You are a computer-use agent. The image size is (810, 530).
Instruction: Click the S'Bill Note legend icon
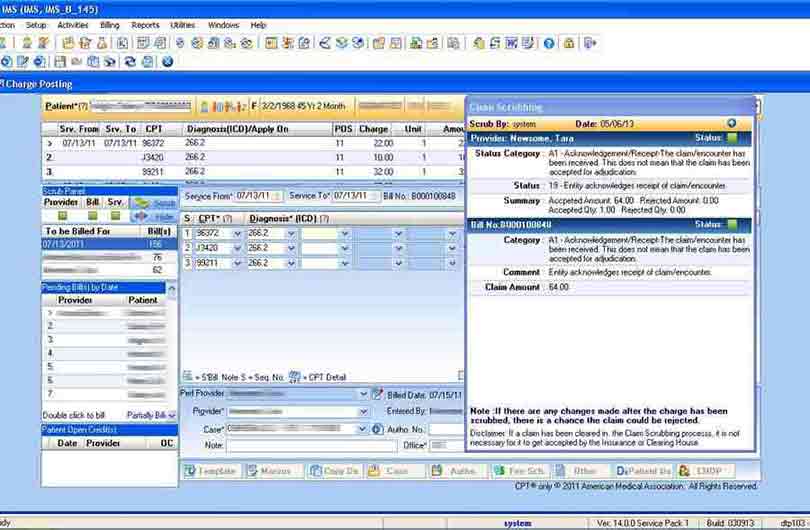point(188,377)
